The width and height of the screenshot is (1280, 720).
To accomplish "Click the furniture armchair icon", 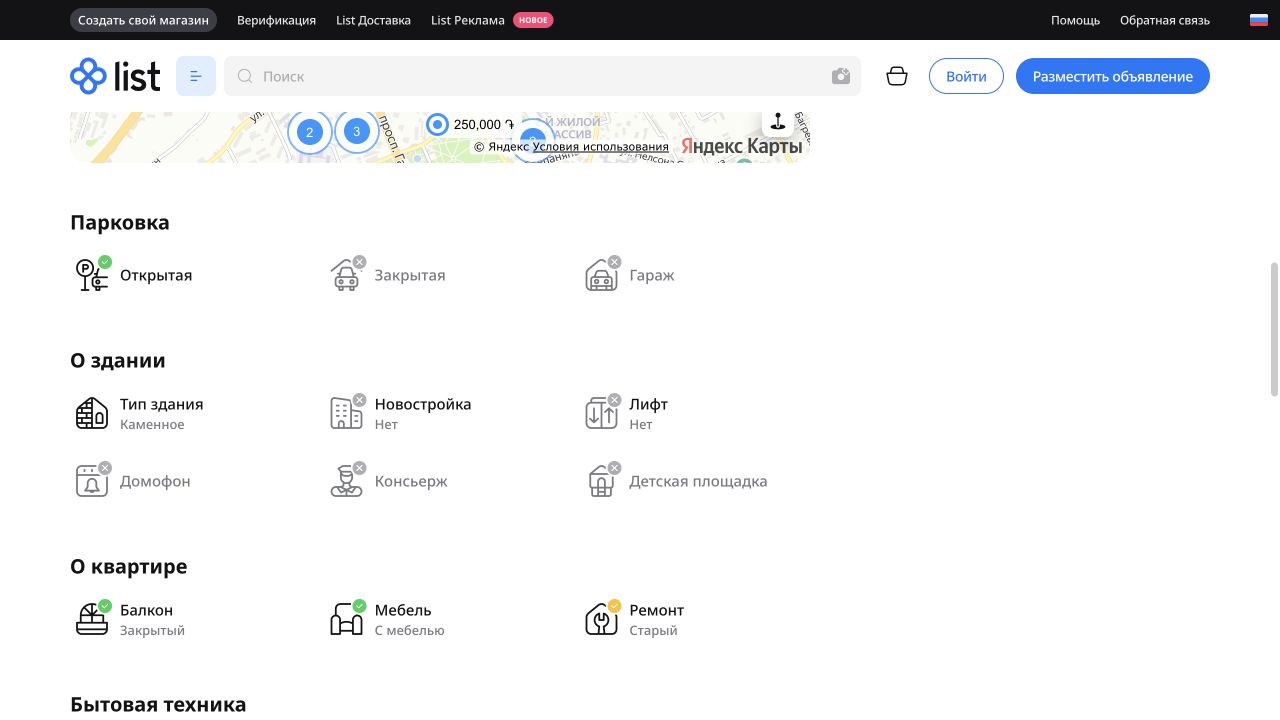I will [x=346, y=619].
